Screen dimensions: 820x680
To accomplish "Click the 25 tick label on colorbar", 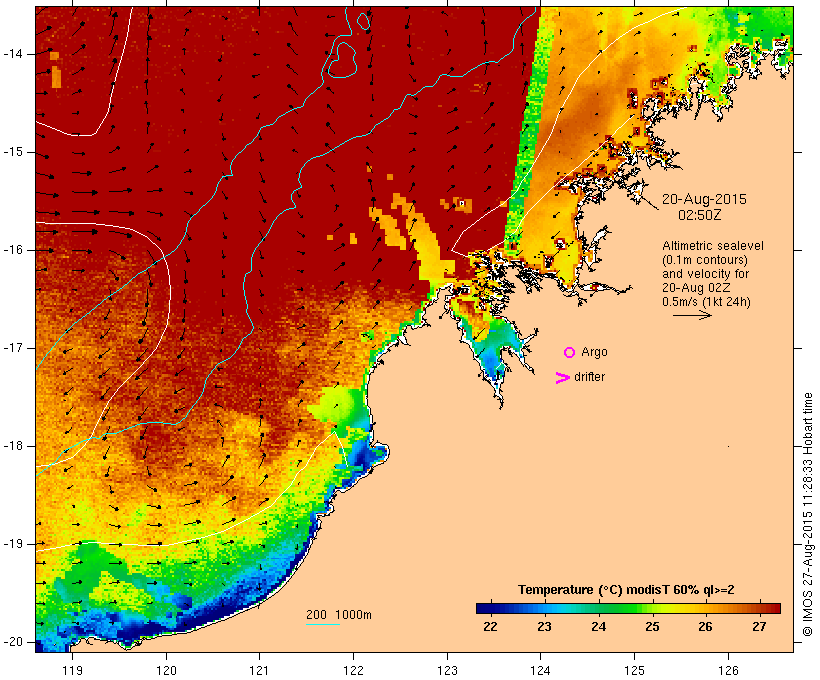I will (x=652, y=627).
